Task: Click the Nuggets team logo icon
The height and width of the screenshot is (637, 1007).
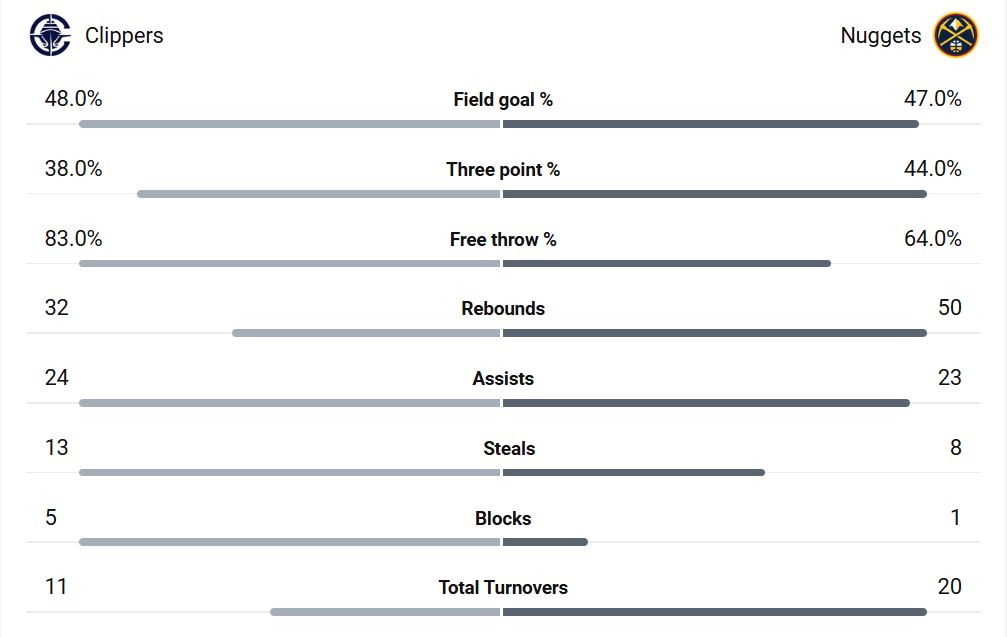Action: coord(955,35)
